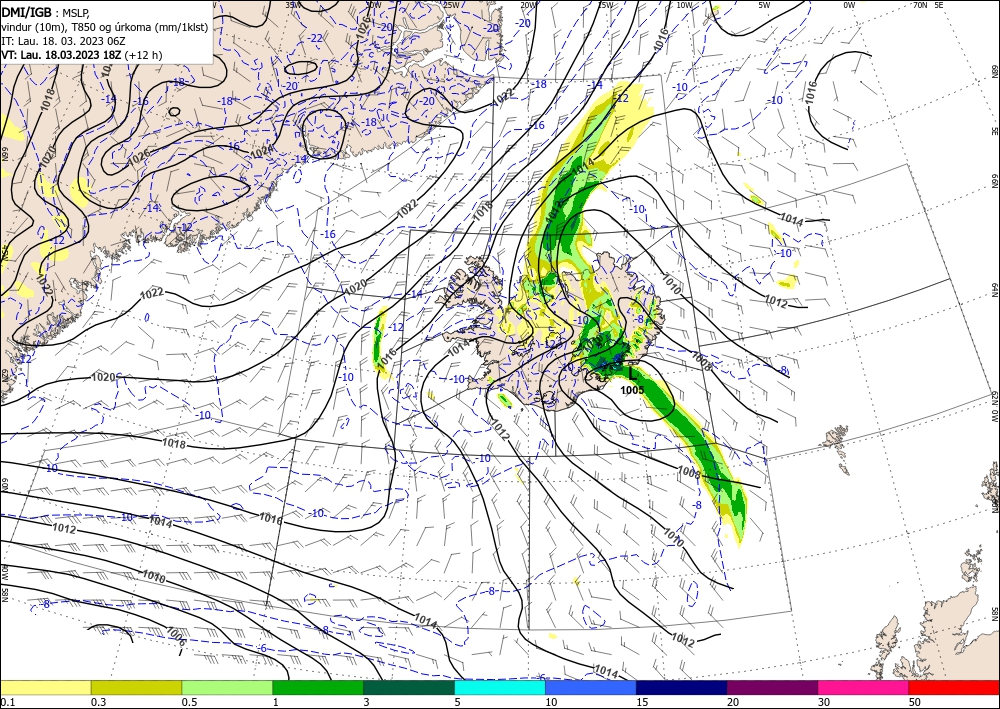The width and height of the screenshot is (1000, 709).
Task: Choose the purple 20–30 legend swatch
Action: 772,687
